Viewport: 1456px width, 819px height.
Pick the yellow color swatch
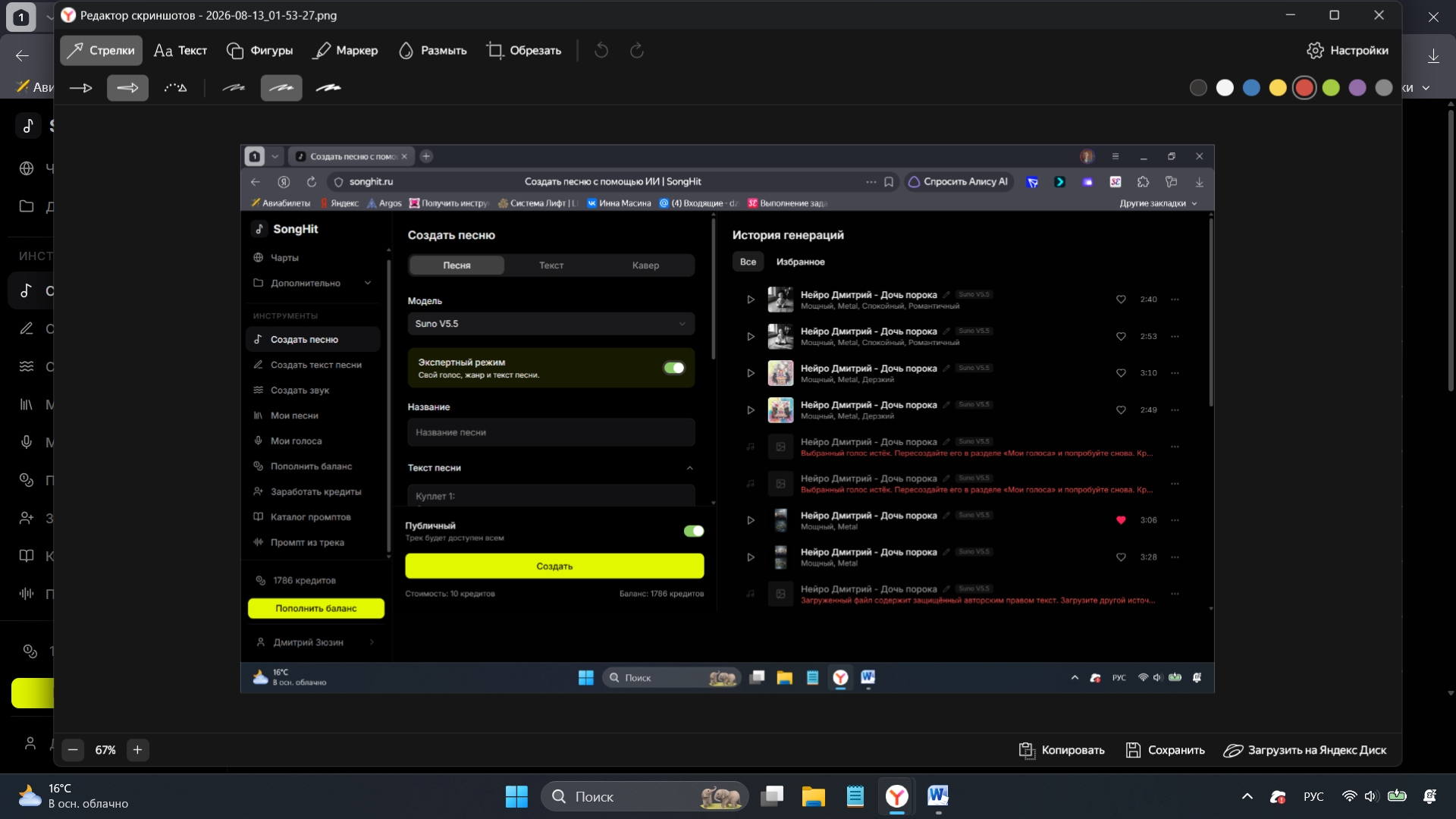click(1278, 88)
